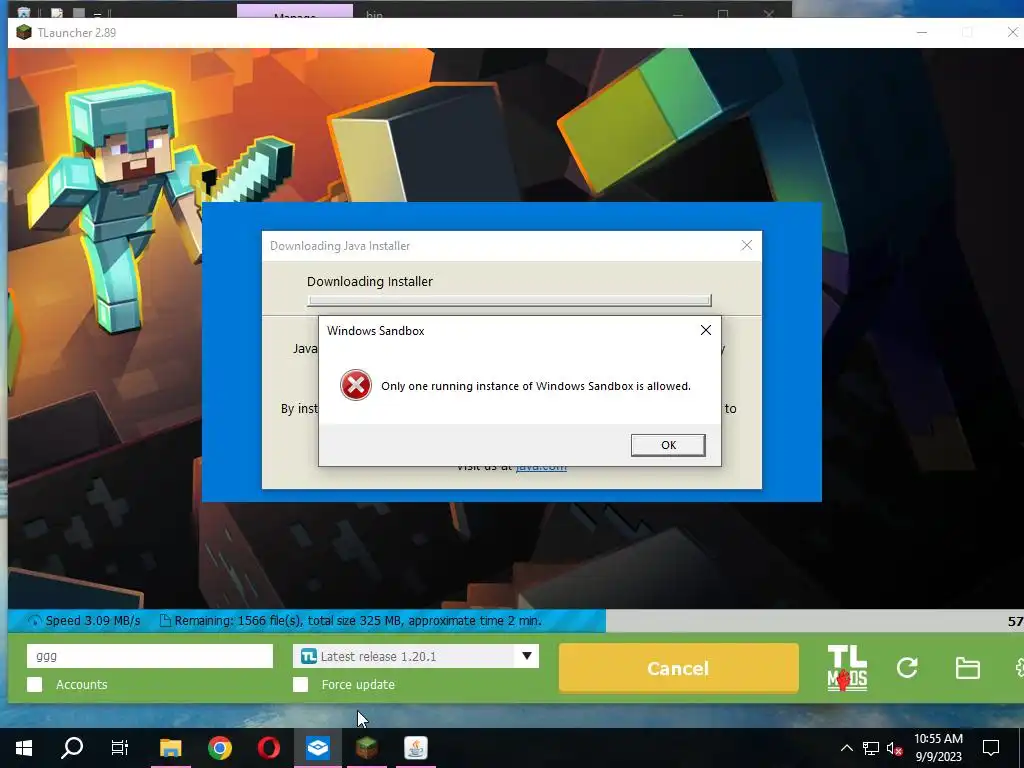Click the TLauncher download progress bar

[x=515, y=620]
